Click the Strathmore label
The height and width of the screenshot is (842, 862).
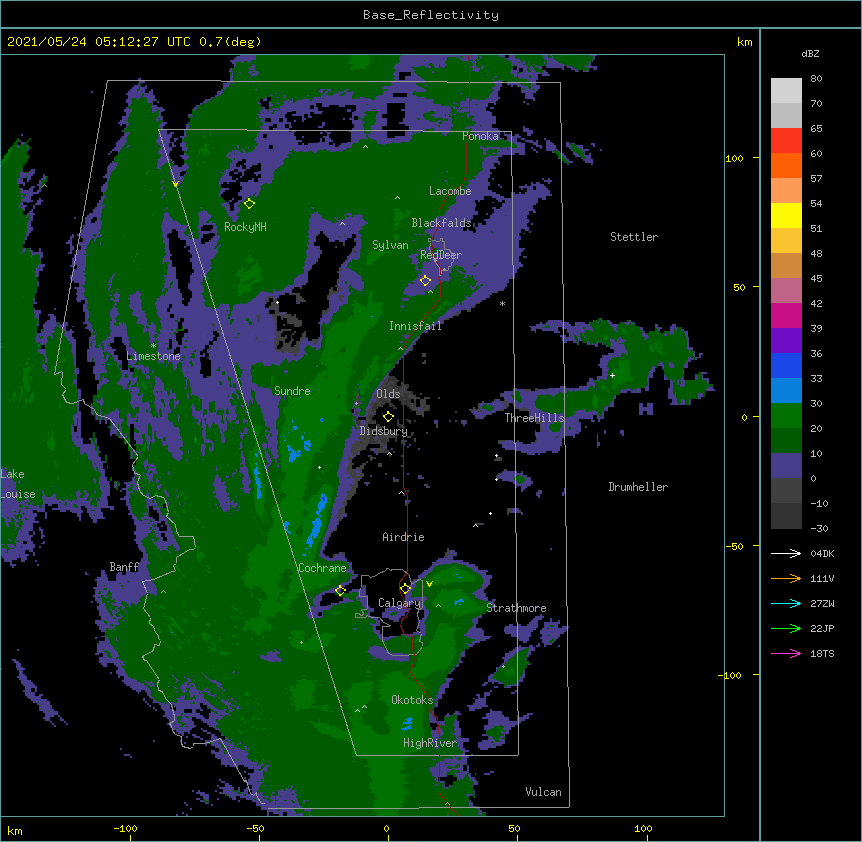[x=516, y=608]
